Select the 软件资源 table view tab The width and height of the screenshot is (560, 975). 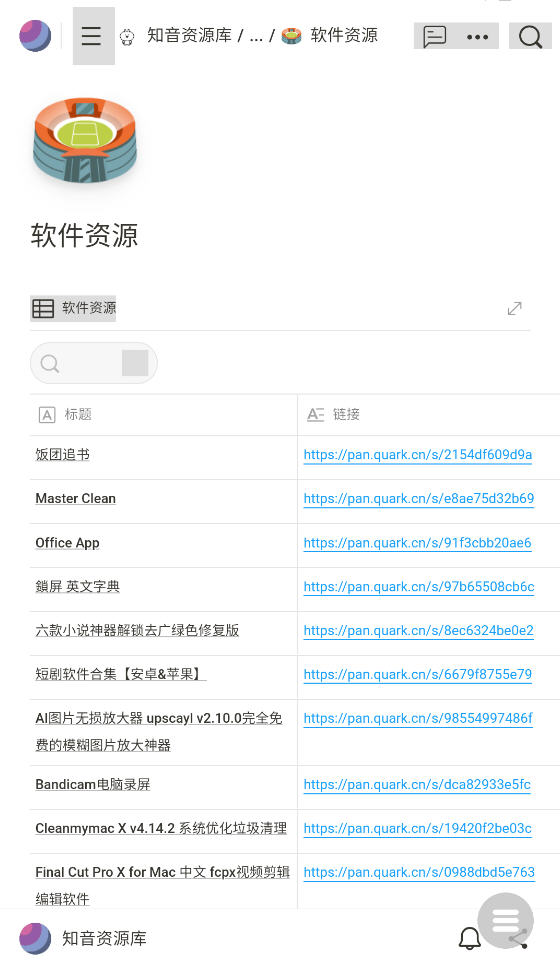pyautogui.click(x=73, y=308)
